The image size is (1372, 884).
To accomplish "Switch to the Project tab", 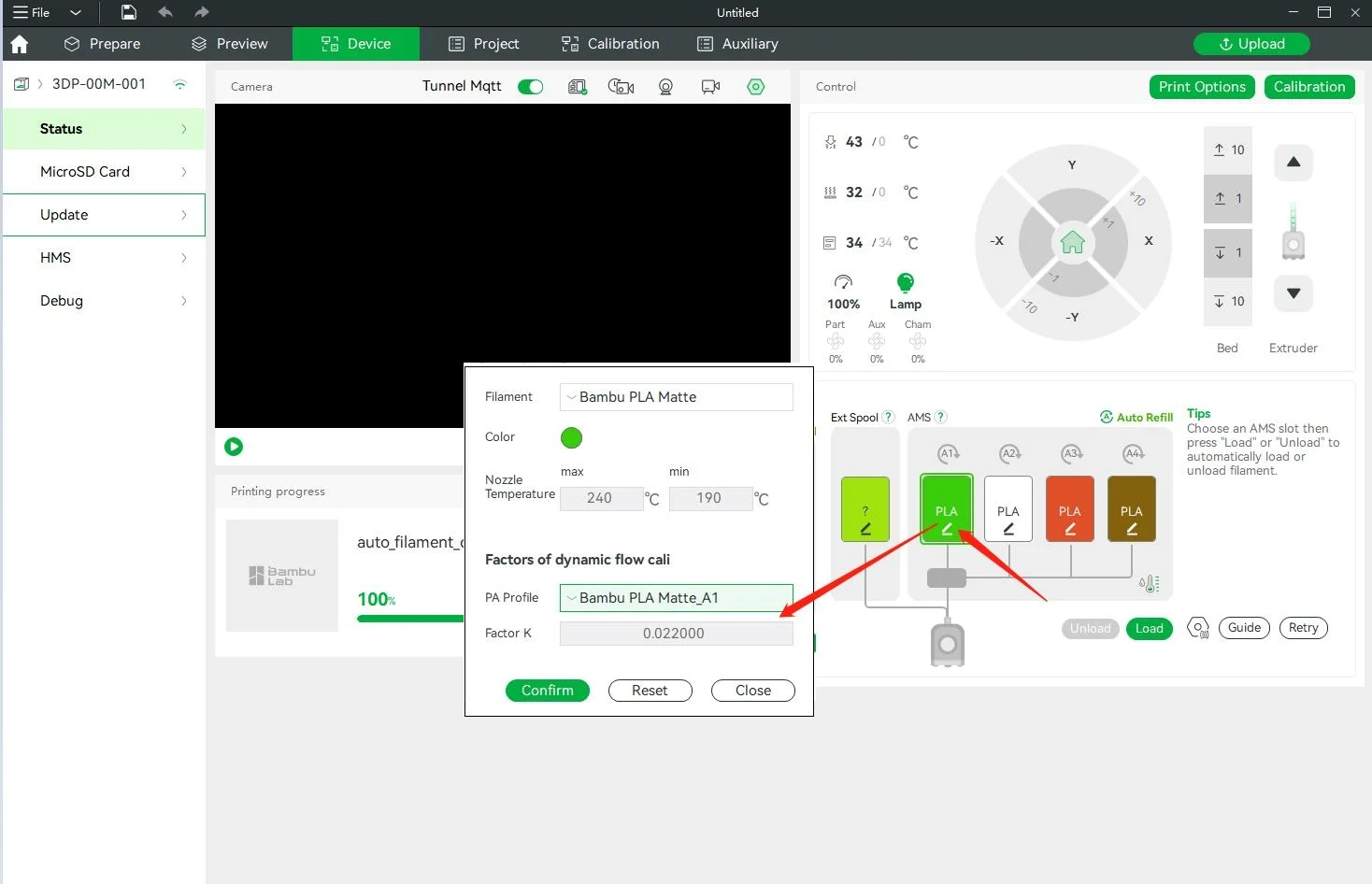I will coord(483,44).
